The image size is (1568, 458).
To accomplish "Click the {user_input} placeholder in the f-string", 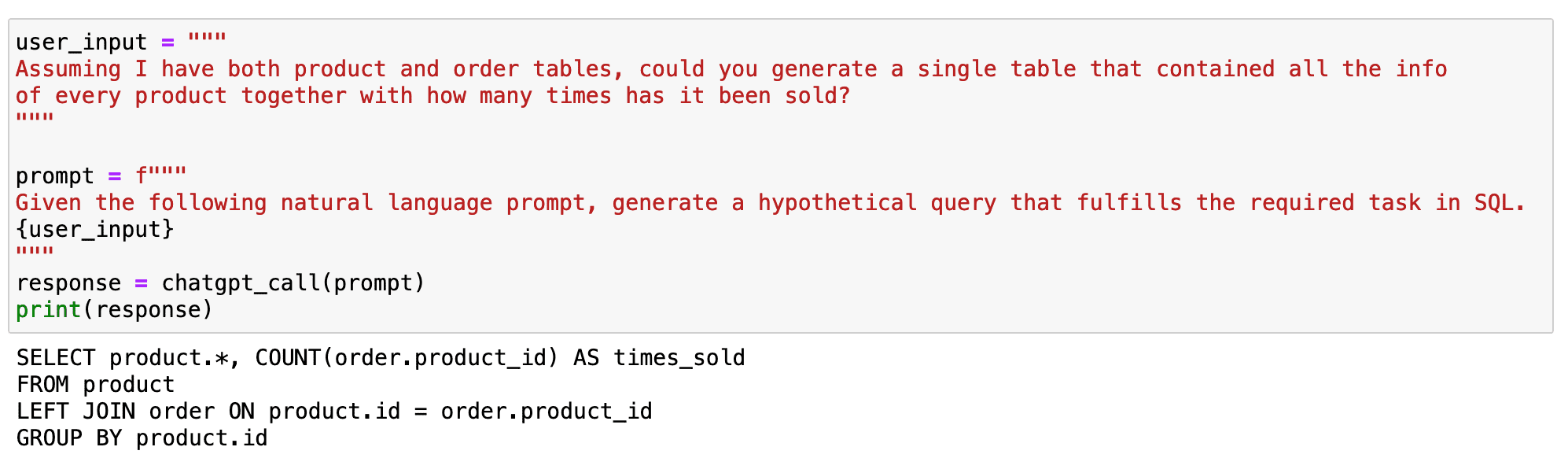I will pos(94,230).
